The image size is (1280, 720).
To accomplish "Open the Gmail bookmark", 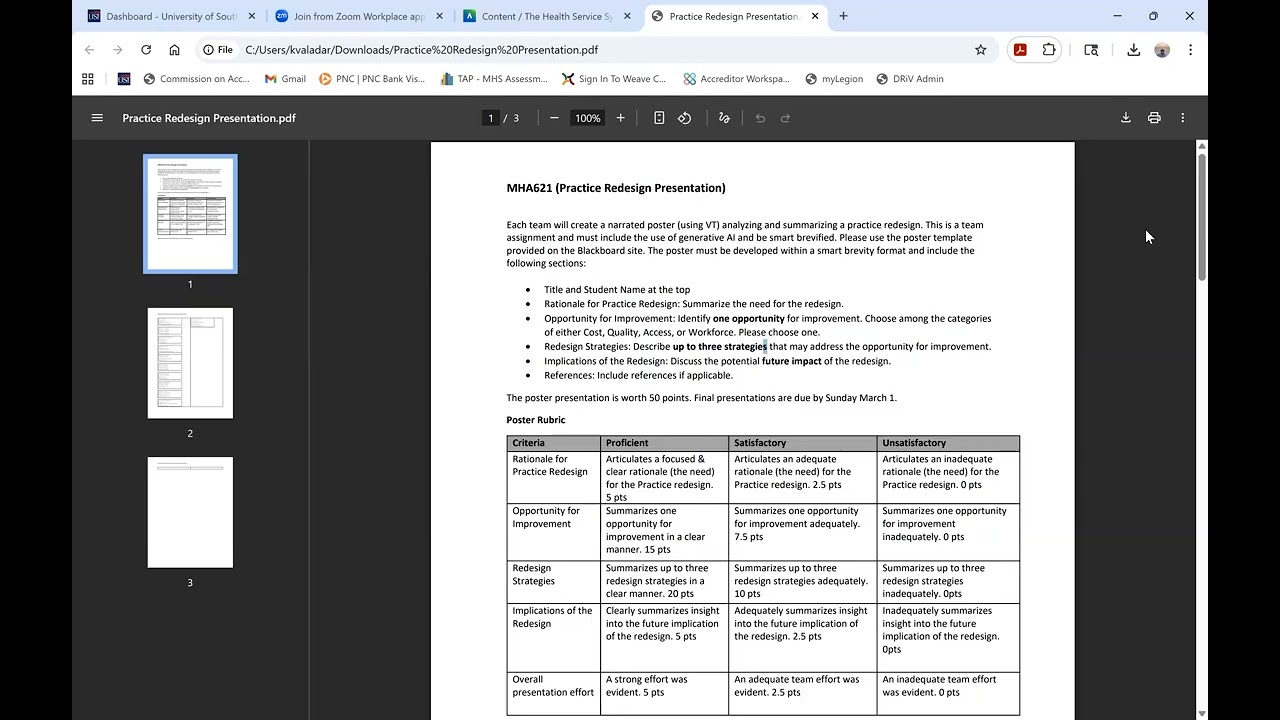I will point(285,79).
